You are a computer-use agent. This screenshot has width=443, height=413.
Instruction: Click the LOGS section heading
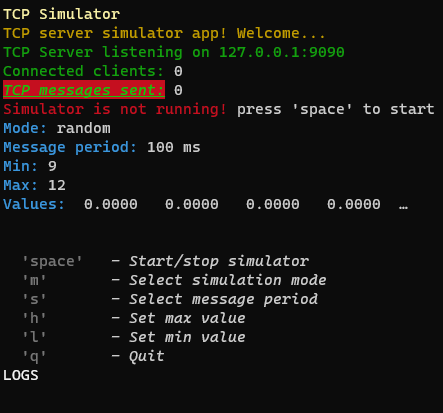tap(21, 375)
